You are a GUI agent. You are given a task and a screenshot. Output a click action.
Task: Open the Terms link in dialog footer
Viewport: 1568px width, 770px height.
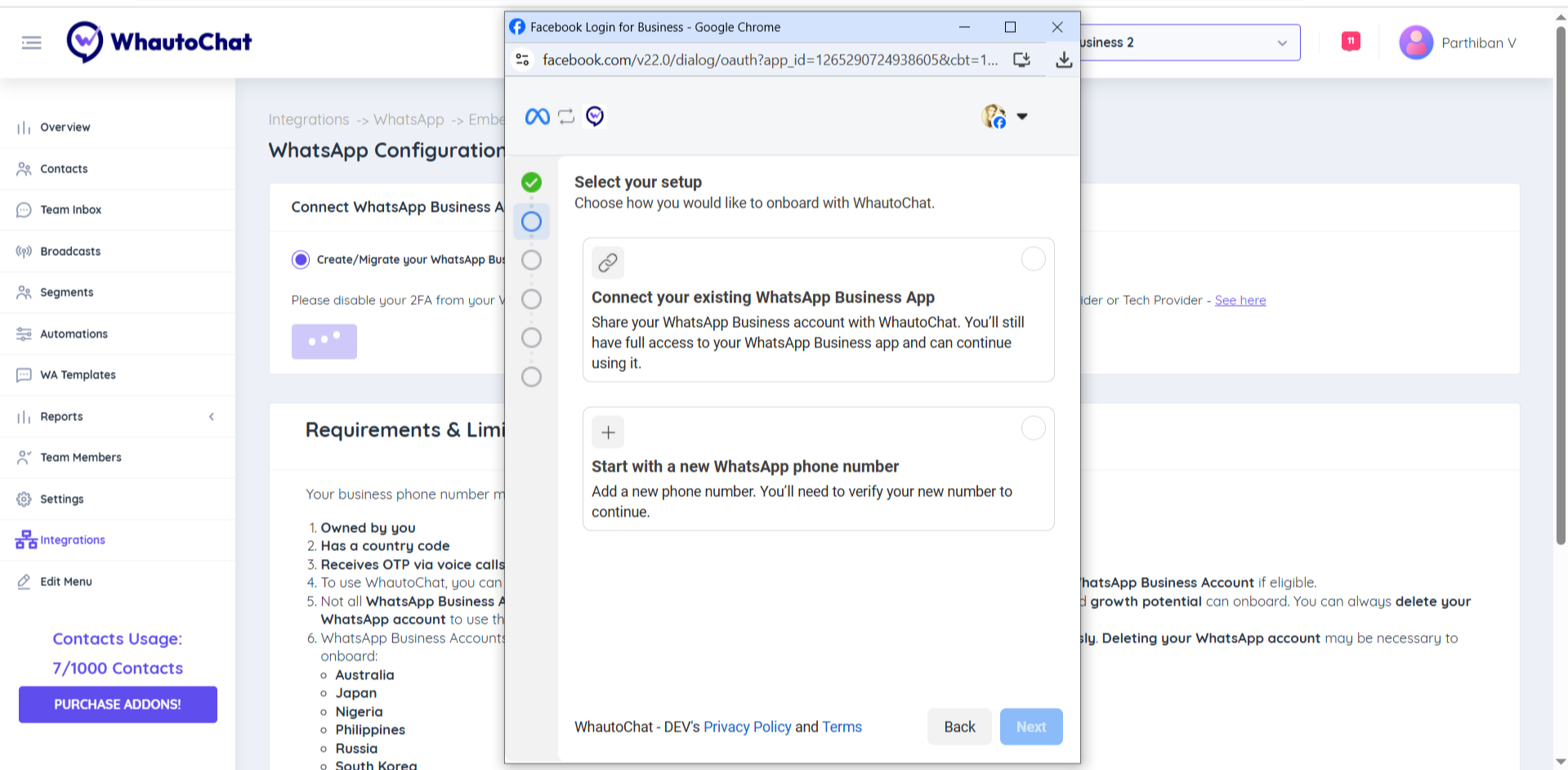pos(842,727)
